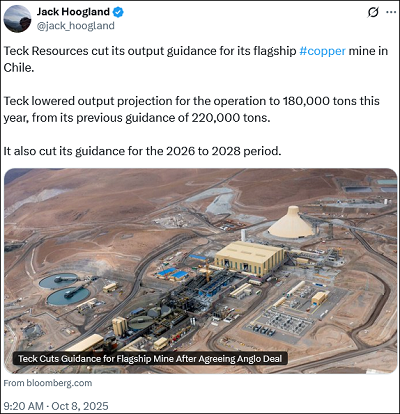Follow the #copper hashtag
Image resolution: width=400 pixels, height=414 pixels.
[x=322, y=51]
